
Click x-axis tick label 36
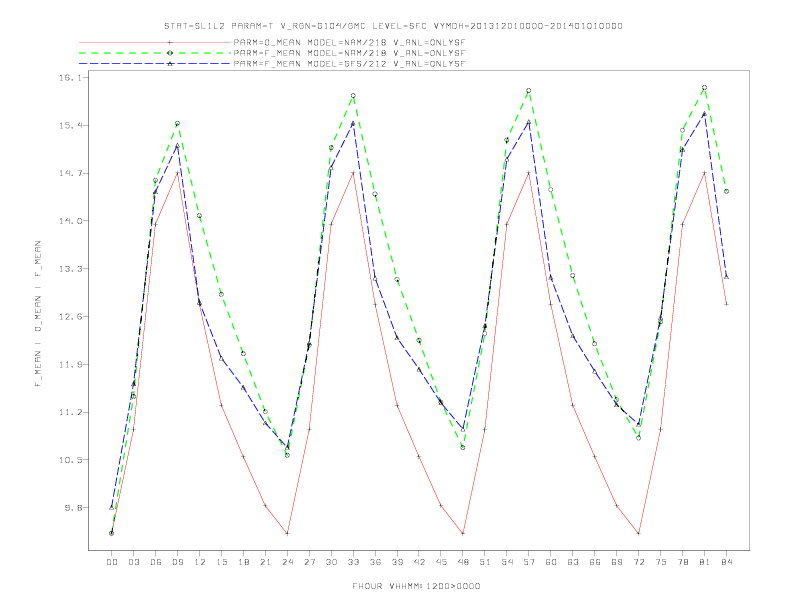coord(375,562)
